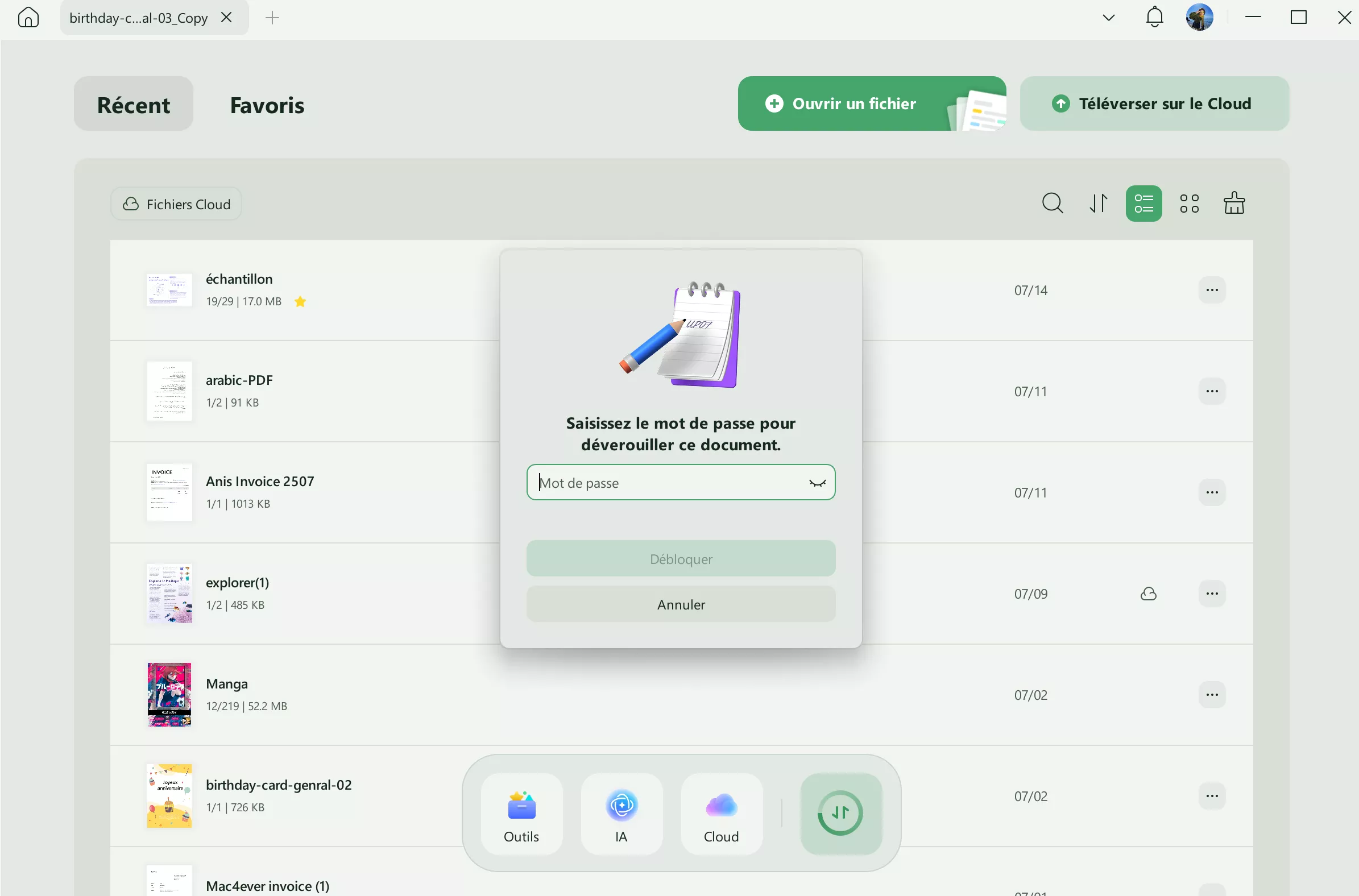Click Téléverser sur le Cloud button
This screenshot has height=896, width=1359.
tap(1154, 104)
